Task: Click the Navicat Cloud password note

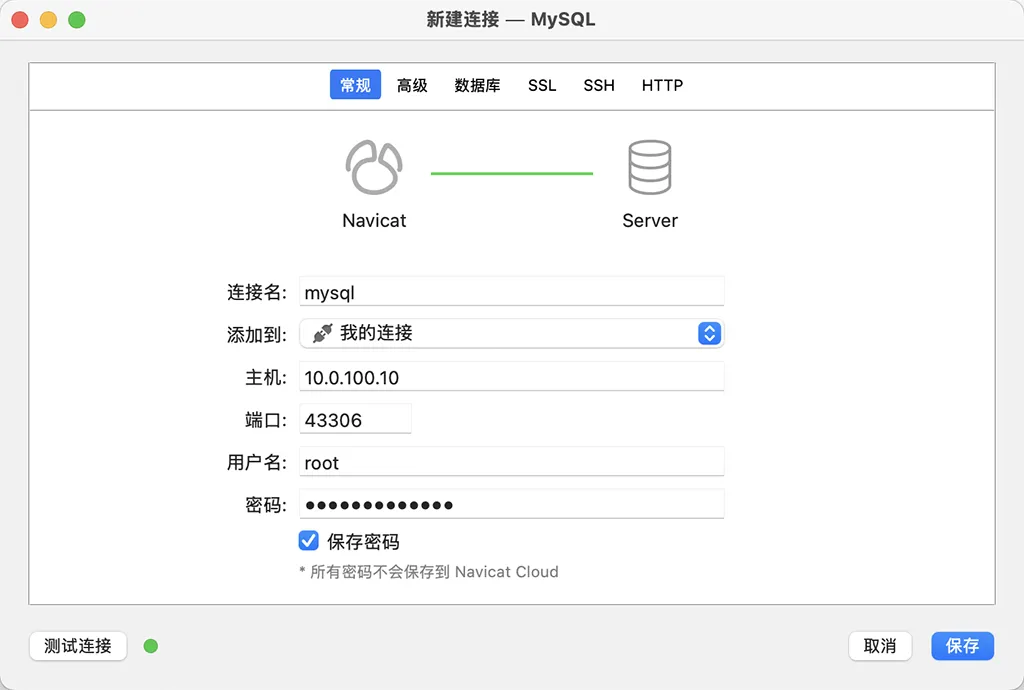Action: click(429, 572)
